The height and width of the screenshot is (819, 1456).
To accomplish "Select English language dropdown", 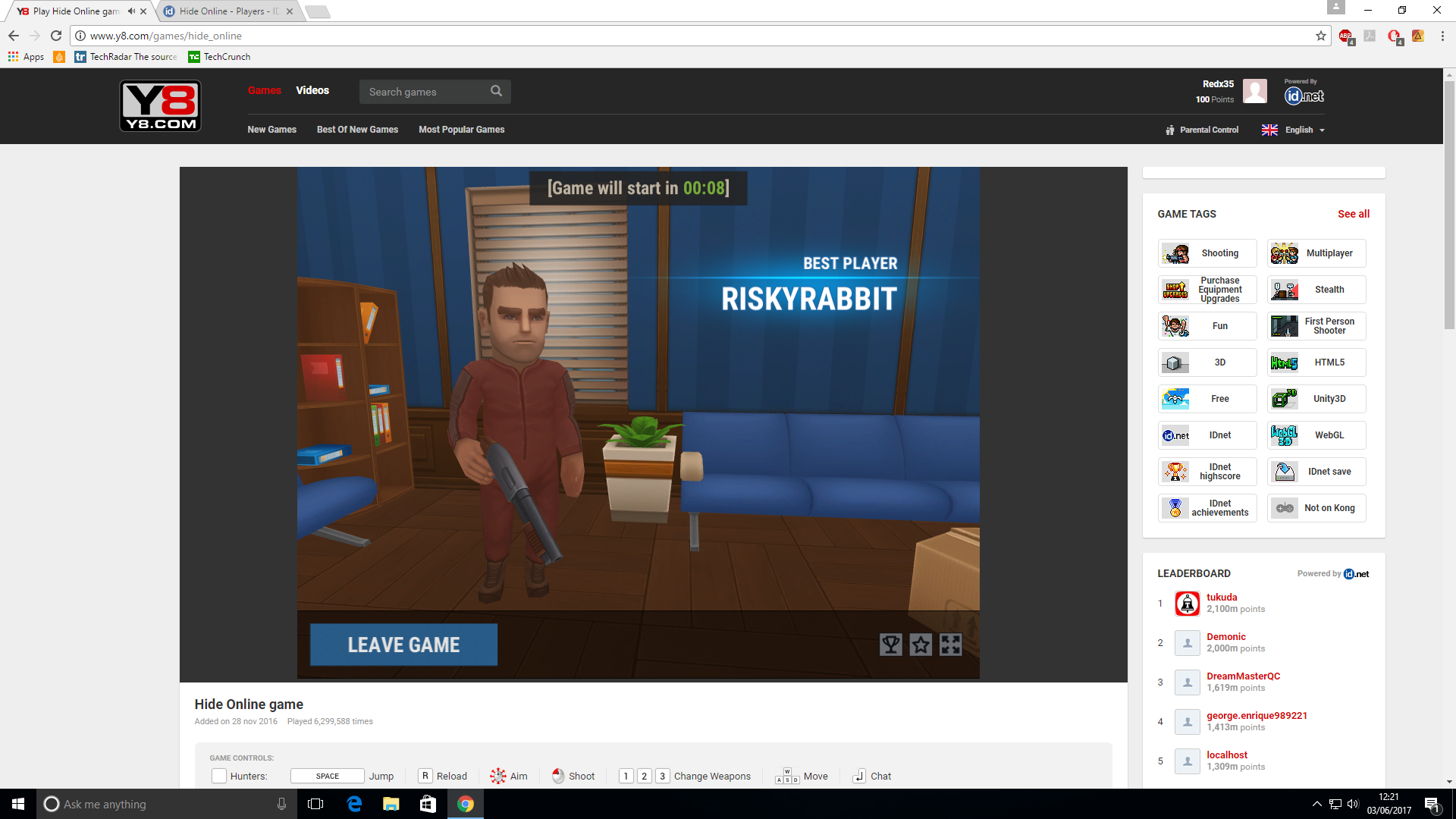I will [x=1296, y=129].
